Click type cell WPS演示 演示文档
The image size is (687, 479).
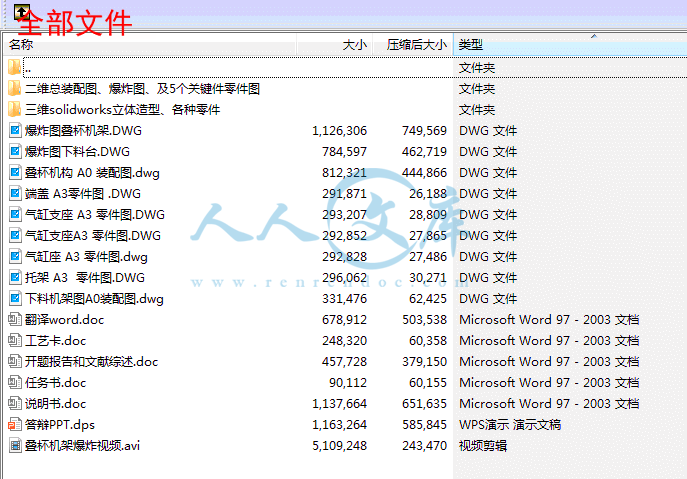point(510,425)
